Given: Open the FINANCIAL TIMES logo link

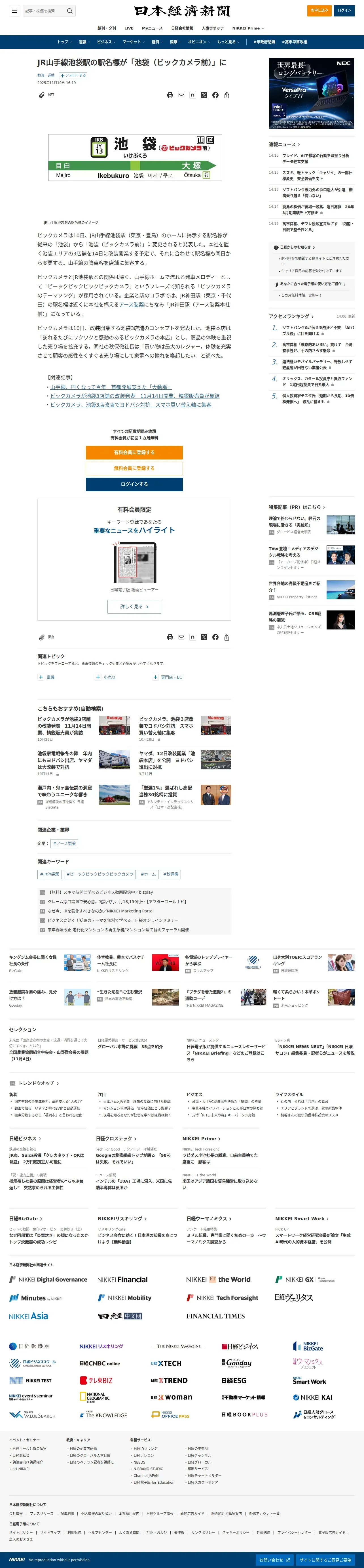Looking at the screenshot, I should pyautogui.click(x=216, y=1316).
